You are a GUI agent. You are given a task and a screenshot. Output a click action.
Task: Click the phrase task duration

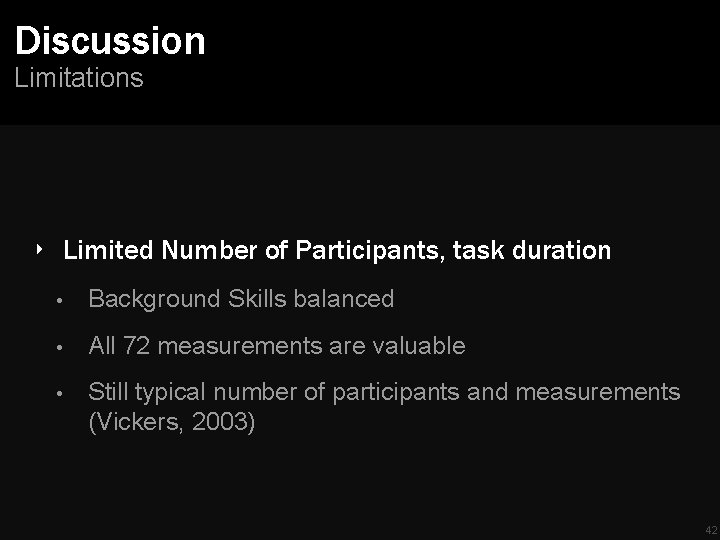click(531, 250)
